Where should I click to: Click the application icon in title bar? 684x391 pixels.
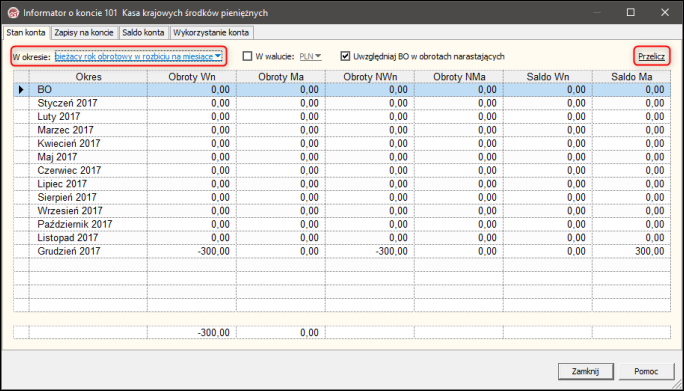pos(14,13)
